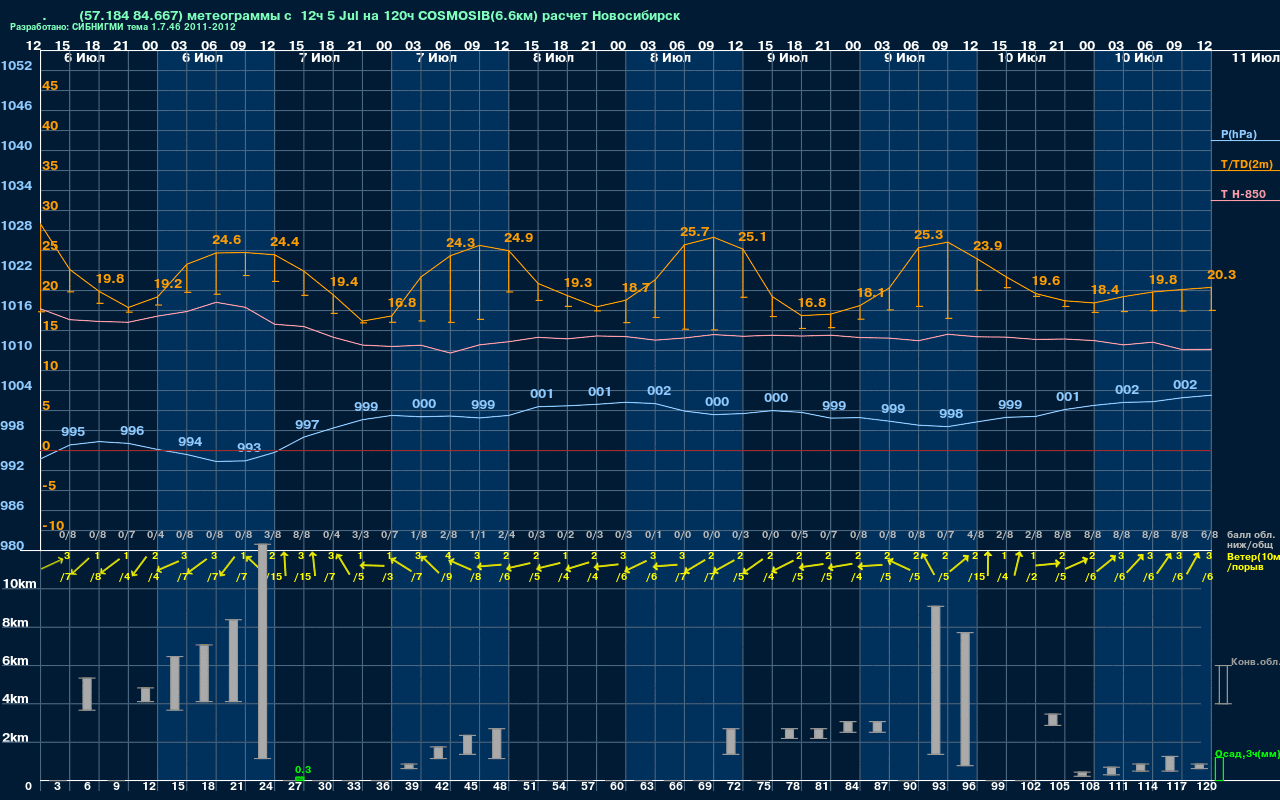This screenshot has height=800, width=1280.
Task: Click the 45 temperature axis label
Action: (x=50, y=86)
